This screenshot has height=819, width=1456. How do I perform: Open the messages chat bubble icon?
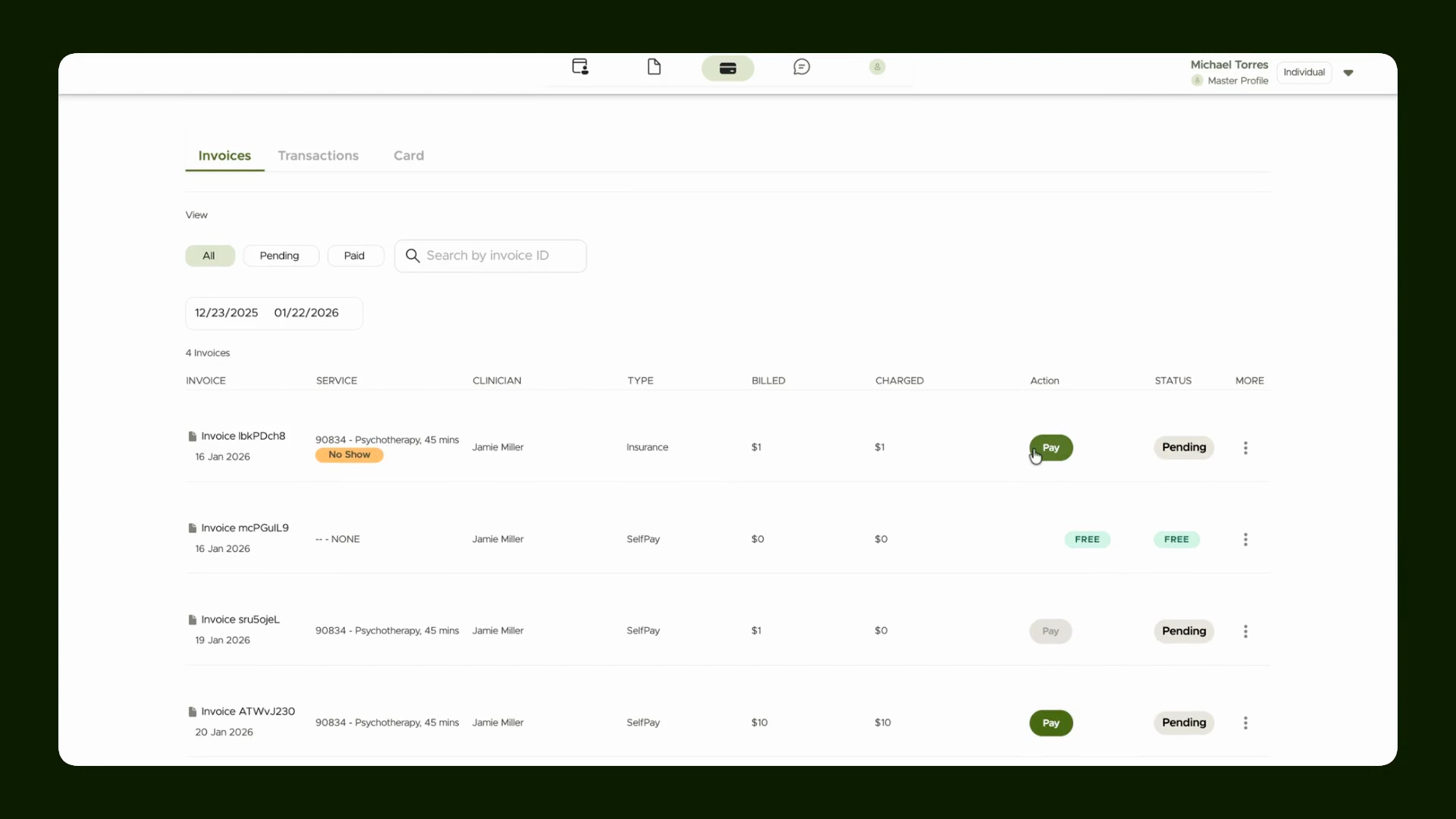point(802,67)
